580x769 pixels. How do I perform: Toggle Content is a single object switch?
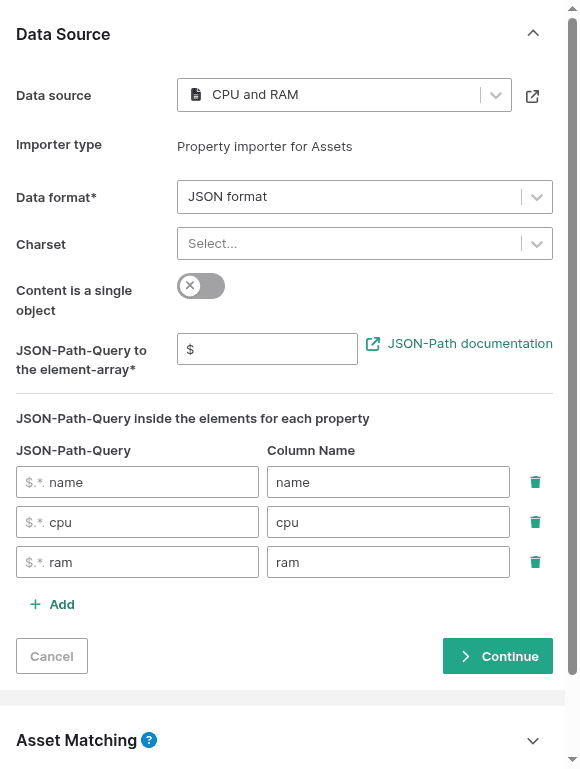[x=201, y=286]
